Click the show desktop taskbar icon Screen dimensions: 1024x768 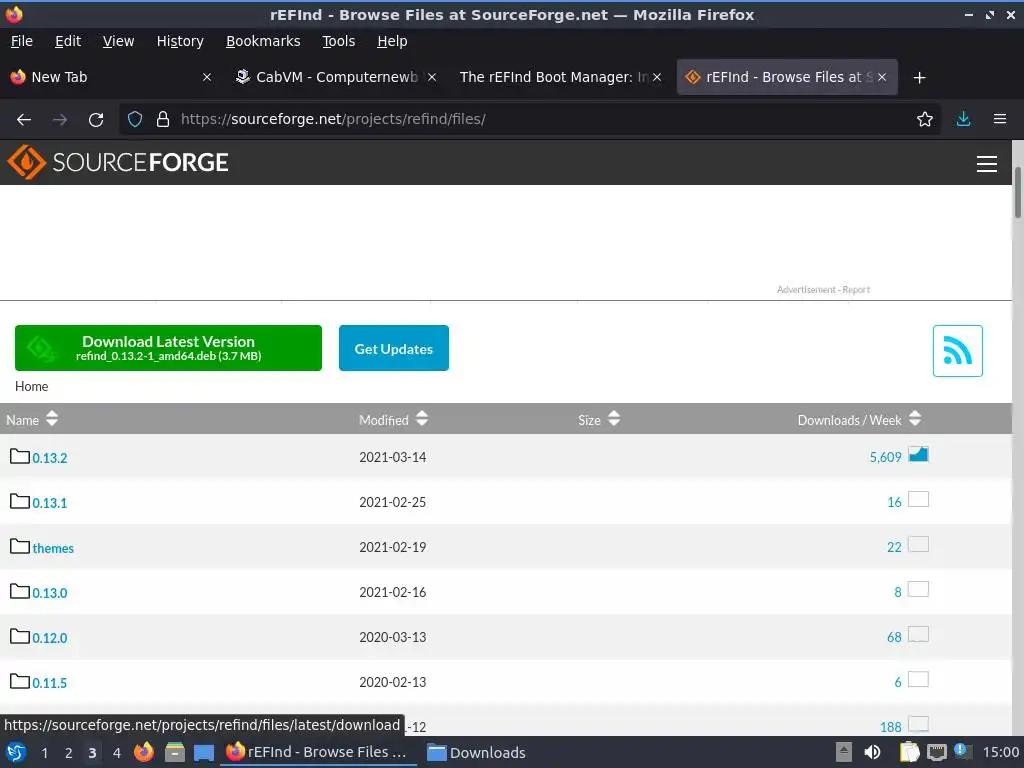(204, 753)
